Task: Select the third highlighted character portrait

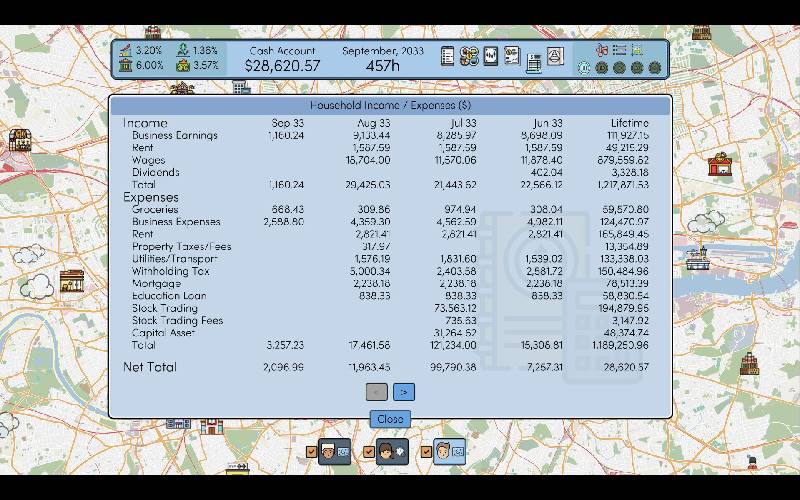Action: [x=449, y=453]
